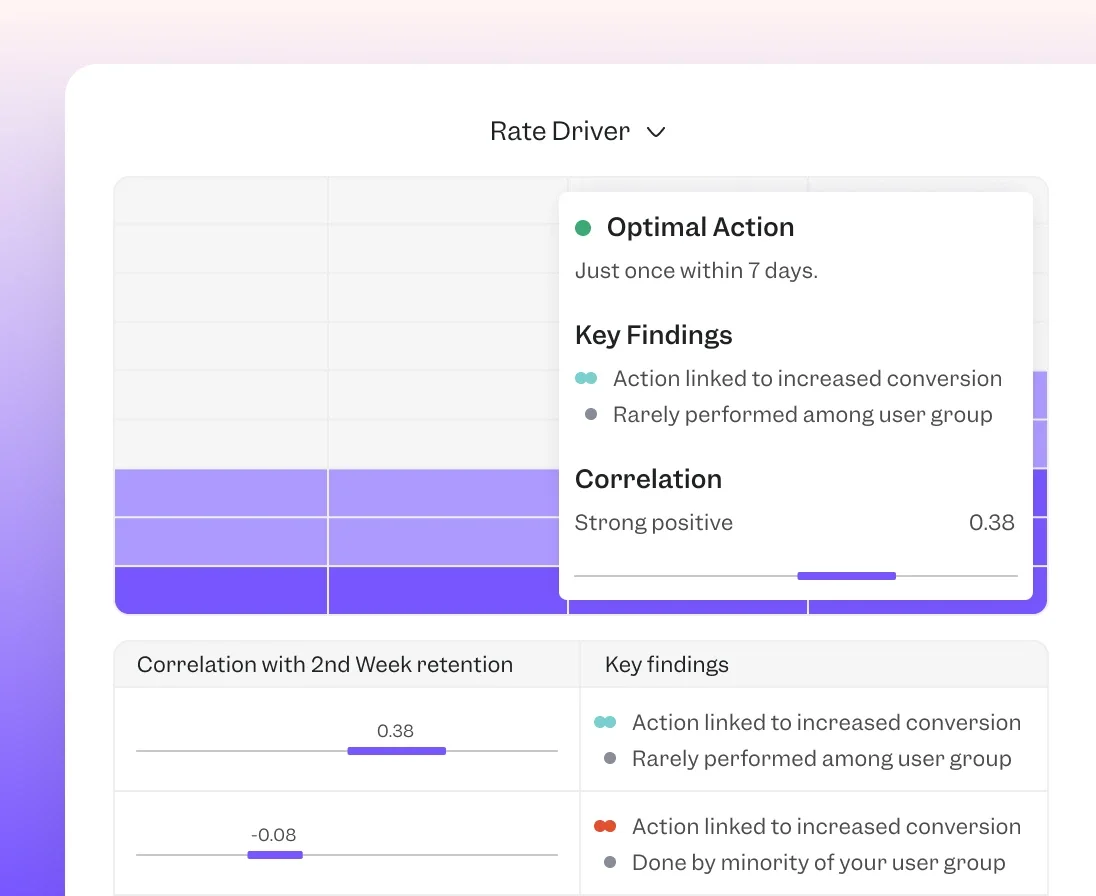The width and height of the screenshot is (1096, 896).
Task: Select the Key findings column header
Action: click(x=667, y=665)
